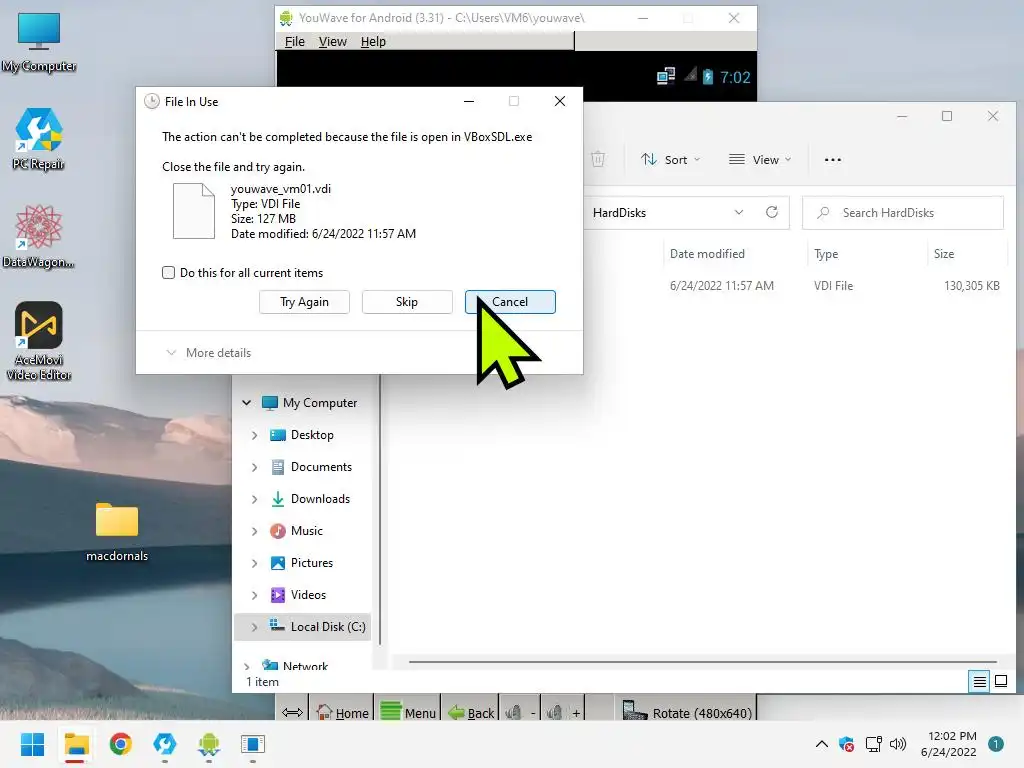1024x768 pixels.
Task: Expand the Documents tree node
Action: (255, 467)
